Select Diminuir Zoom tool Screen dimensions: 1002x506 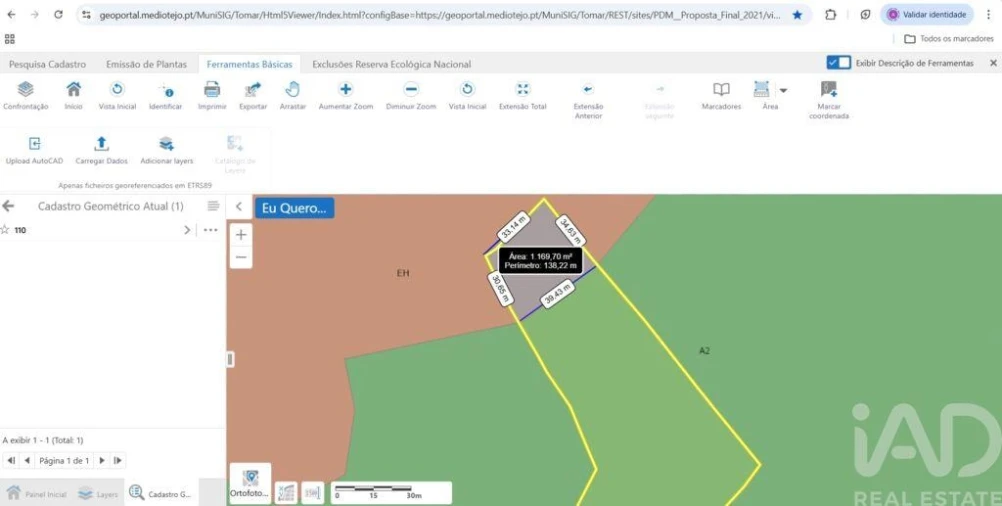coord(411,96)
